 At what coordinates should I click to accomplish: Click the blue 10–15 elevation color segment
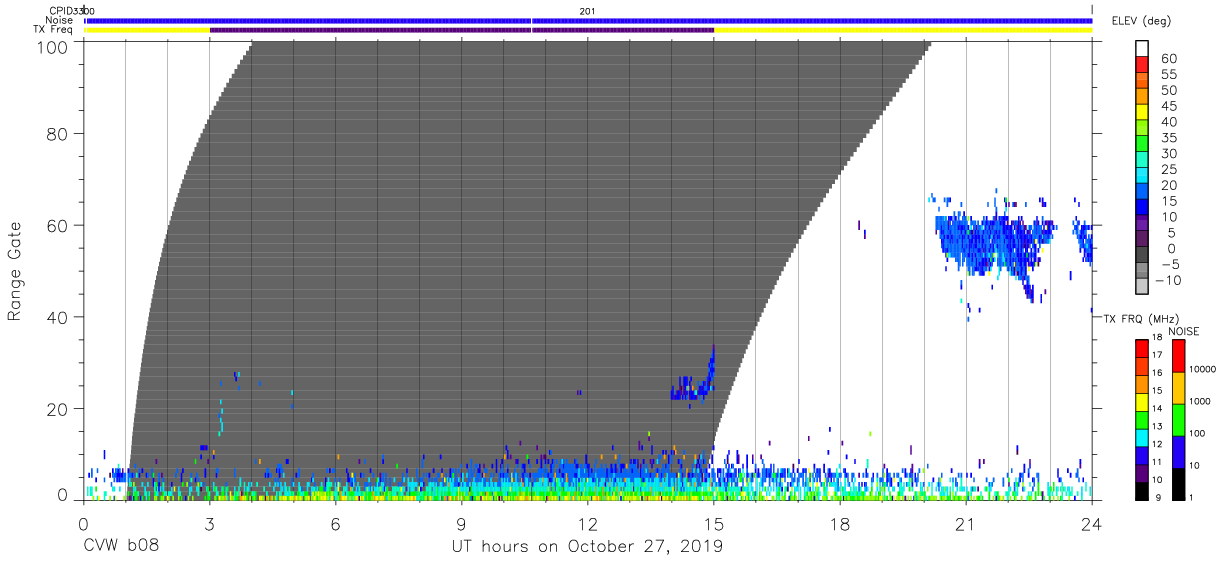(x=1142, y=208)
